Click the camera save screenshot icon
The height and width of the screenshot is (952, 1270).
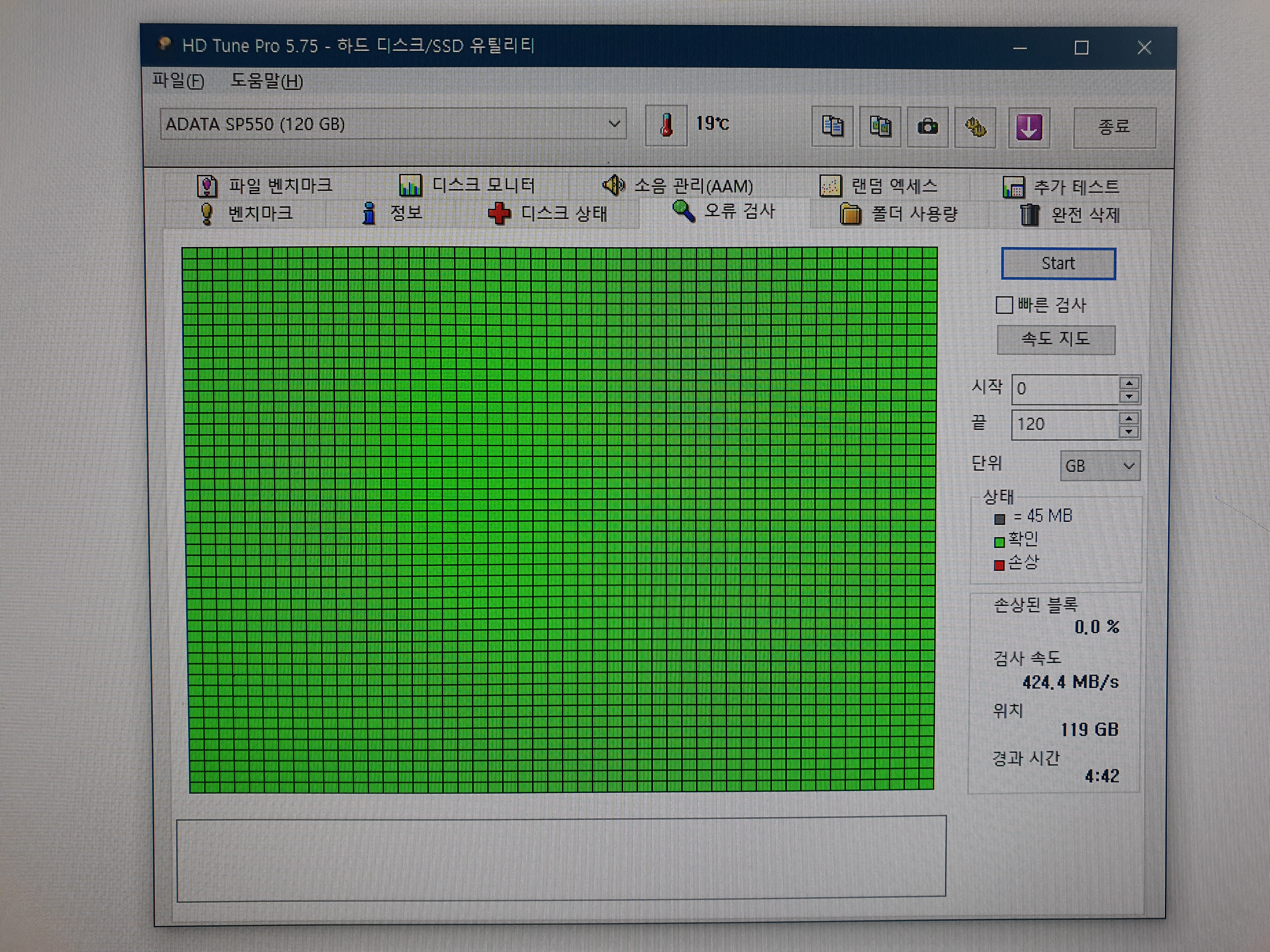[x=927, y=127]
